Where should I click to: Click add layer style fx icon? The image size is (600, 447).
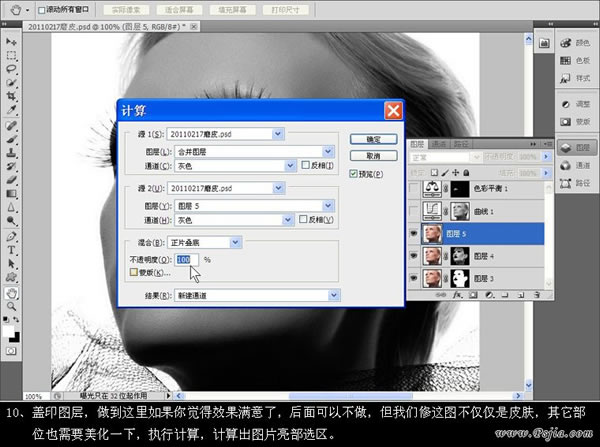click(x=457, y=295)
